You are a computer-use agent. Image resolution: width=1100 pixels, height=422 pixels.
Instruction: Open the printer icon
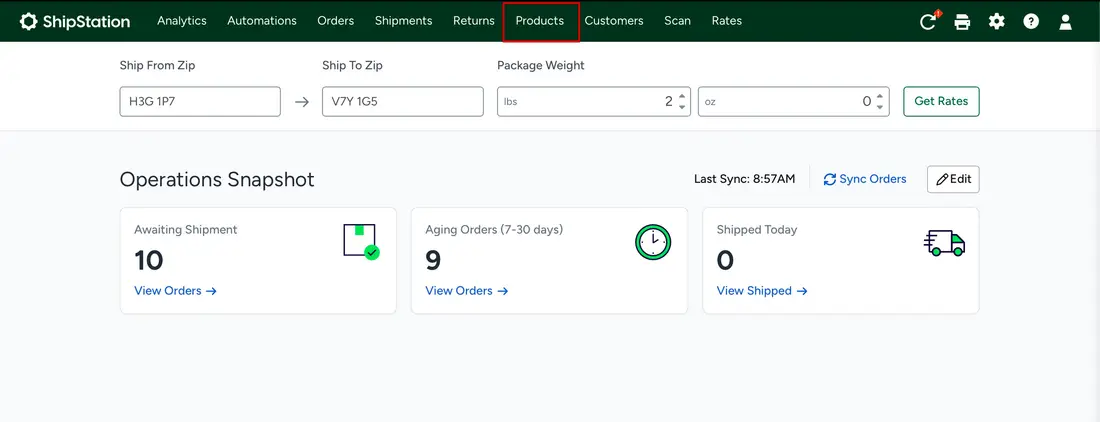[x=962, y=22]
